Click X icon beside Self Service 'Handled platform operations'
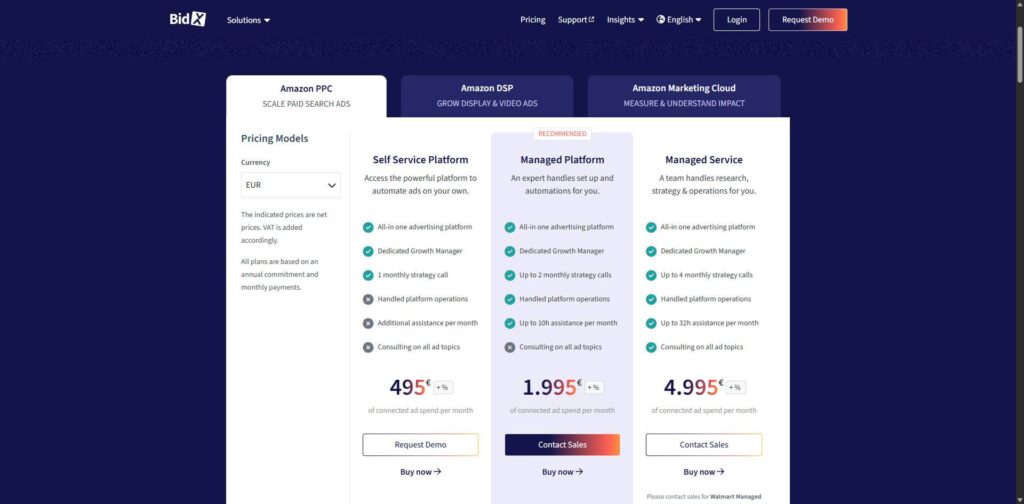Screen dimensions: 1024x504 [x=368, y=299]
